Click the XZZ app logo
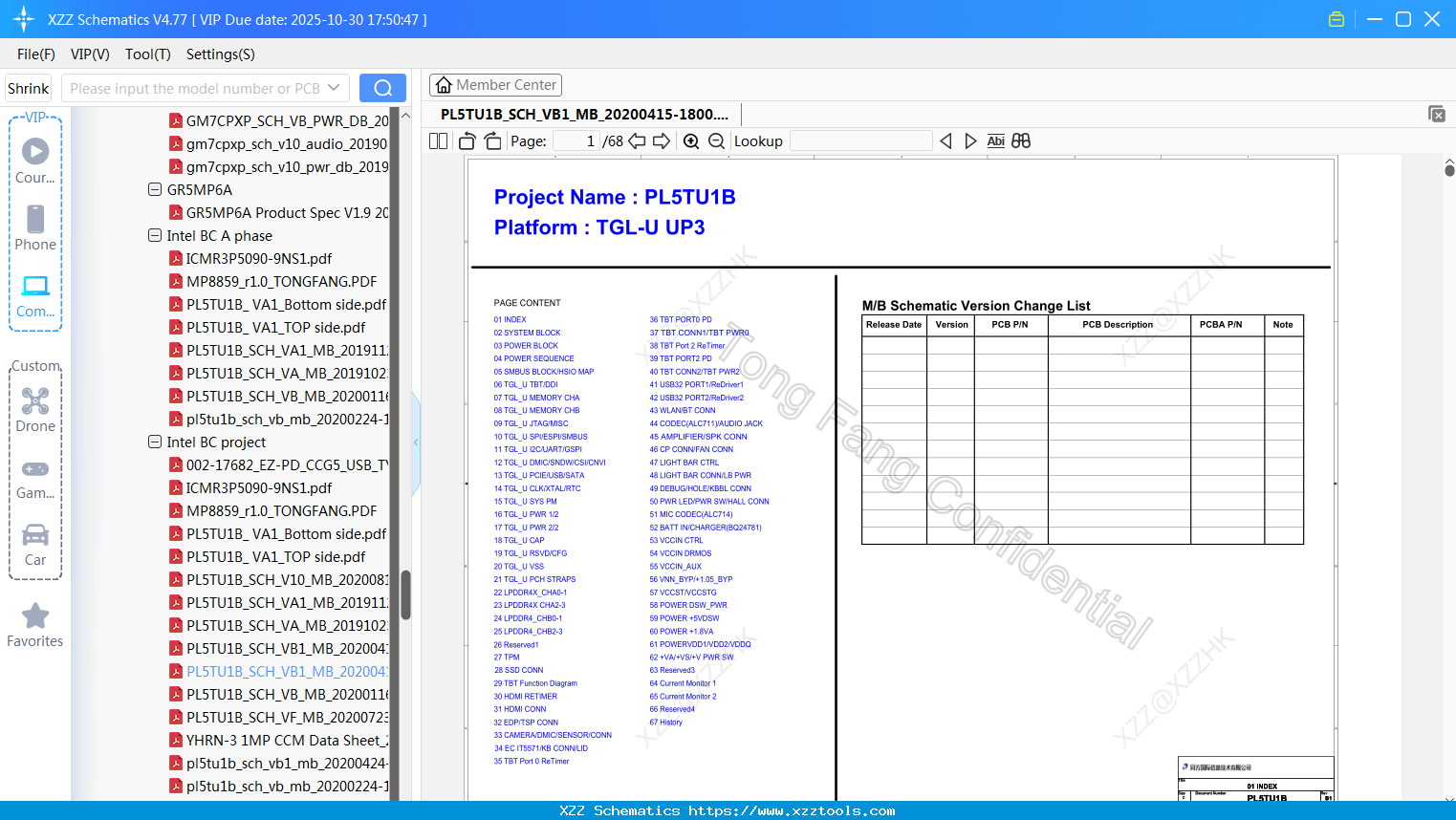The image size is (1456, 820). 24,19
